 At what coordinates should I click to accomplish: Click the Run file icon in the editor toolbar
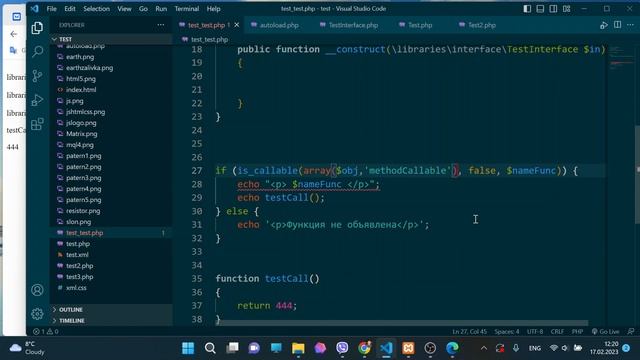click(x=604, y=25)
